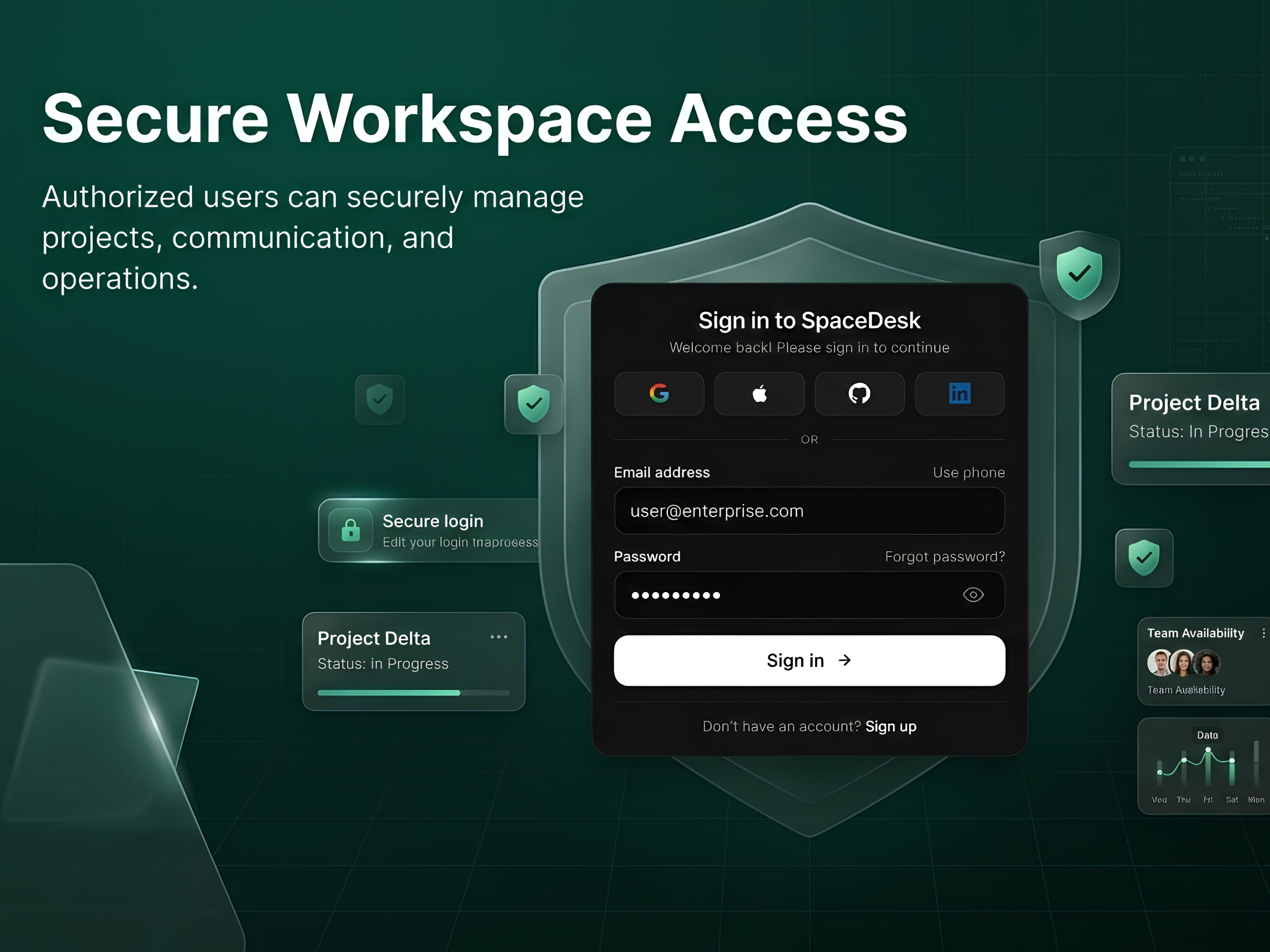Image resolution: width=1270 pixels, height=952 pixels.
Task: Select the bearded man's avatar in Team Availability
Action: pos(1160,662)
